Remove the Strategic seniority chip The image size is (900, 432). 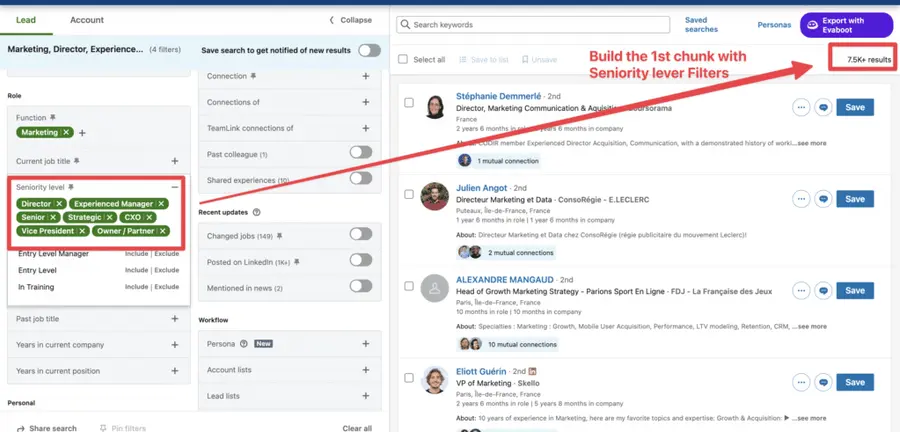[110, 217]
